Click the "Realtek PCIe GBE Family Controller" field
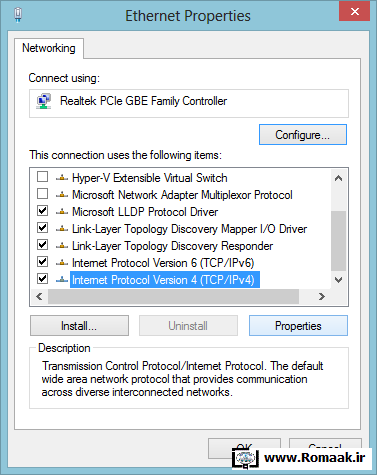The image size is (377, 475). pyautogui.click(x=189, y=103)
